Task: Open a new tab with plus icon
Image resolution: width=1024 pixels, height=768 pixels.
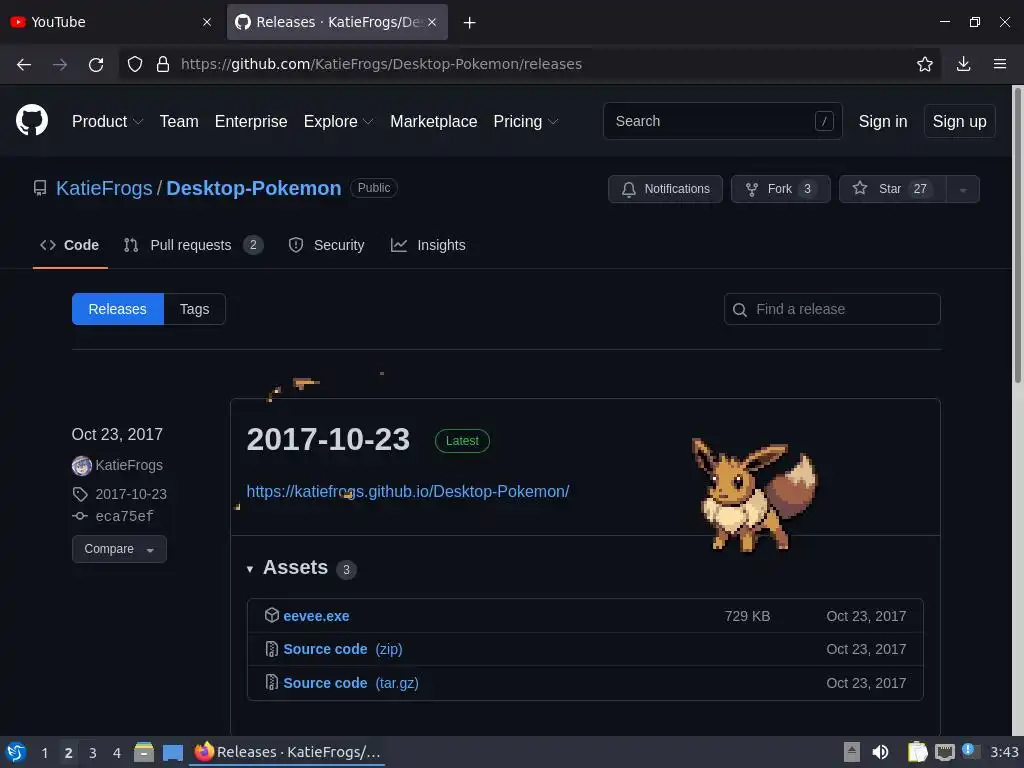Action: tap(469, 22)
